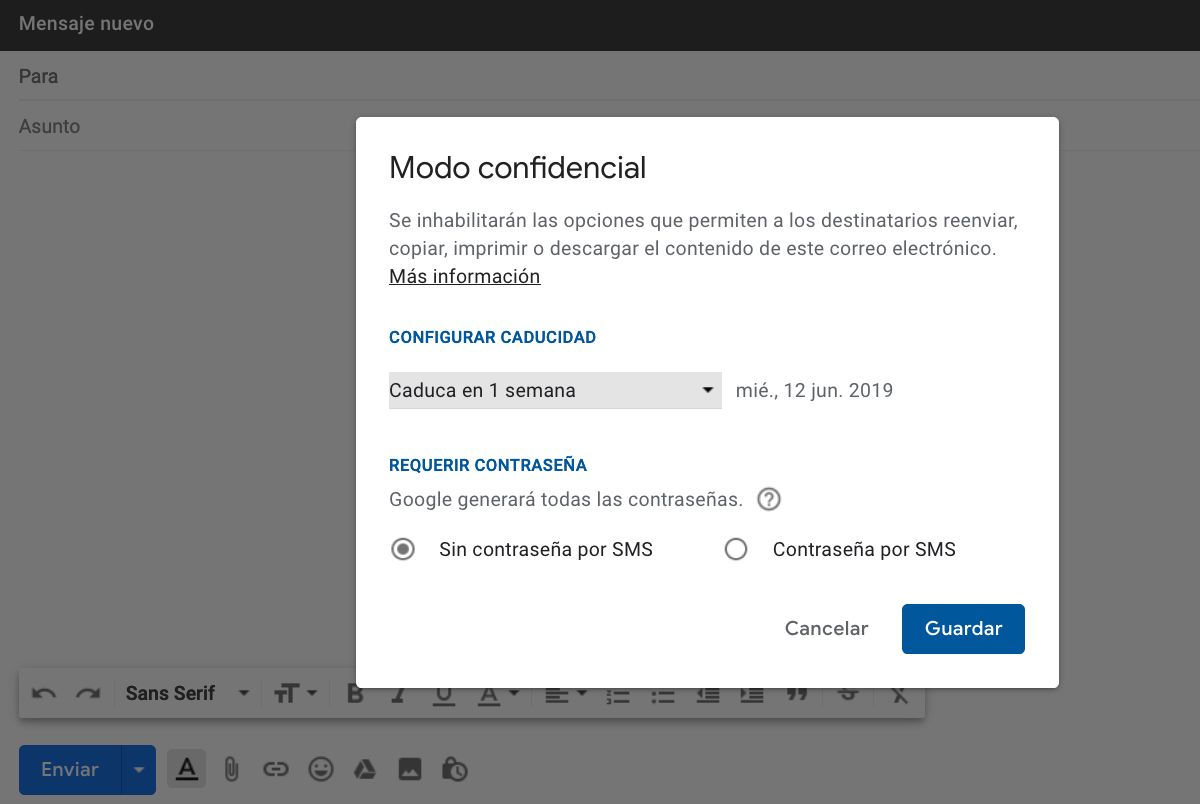Open the emoji picker icon
The image size is (1200, 804).
tap(320, 769)
